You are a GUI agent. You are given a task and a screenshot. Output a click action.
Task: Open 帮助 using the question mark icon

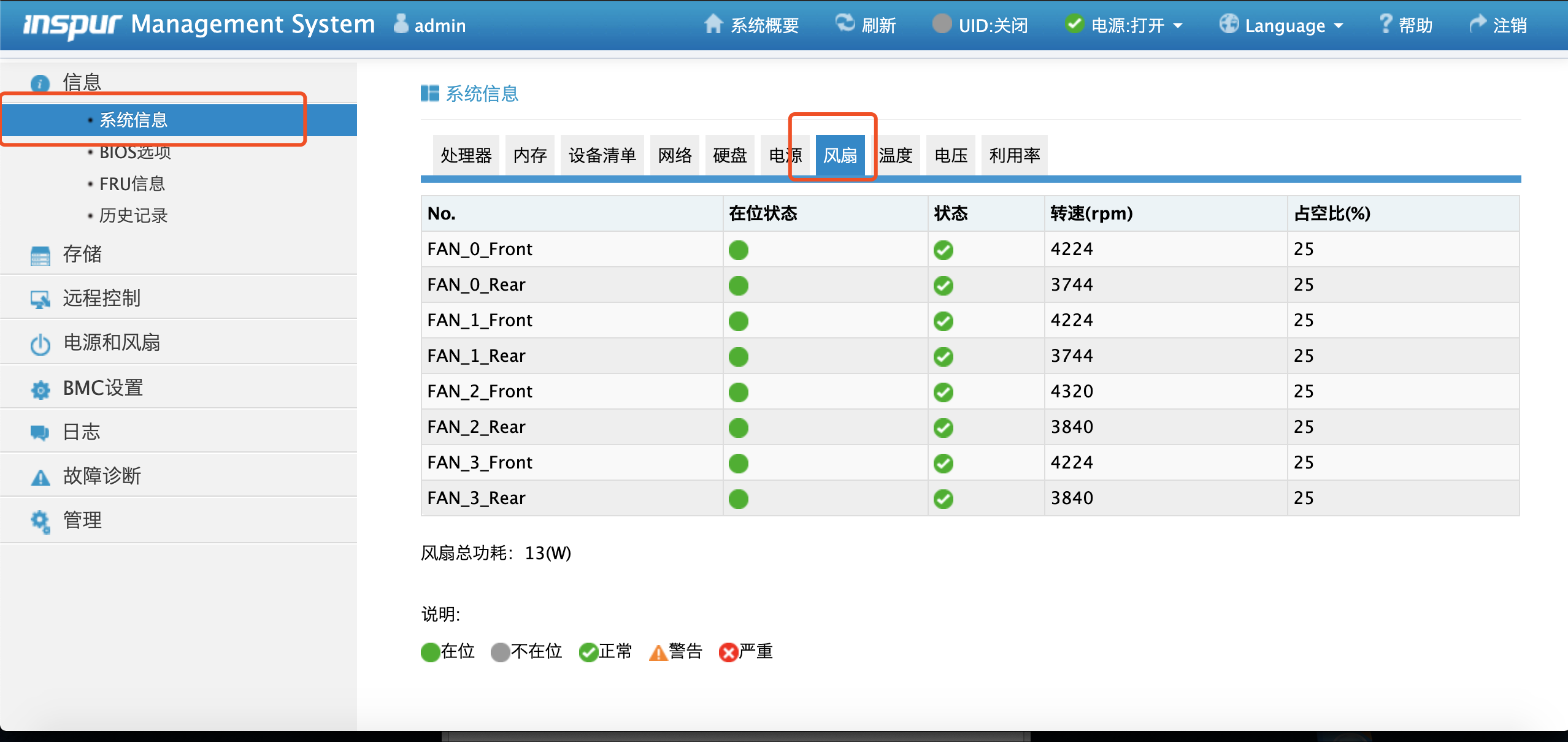[1385, 23]
